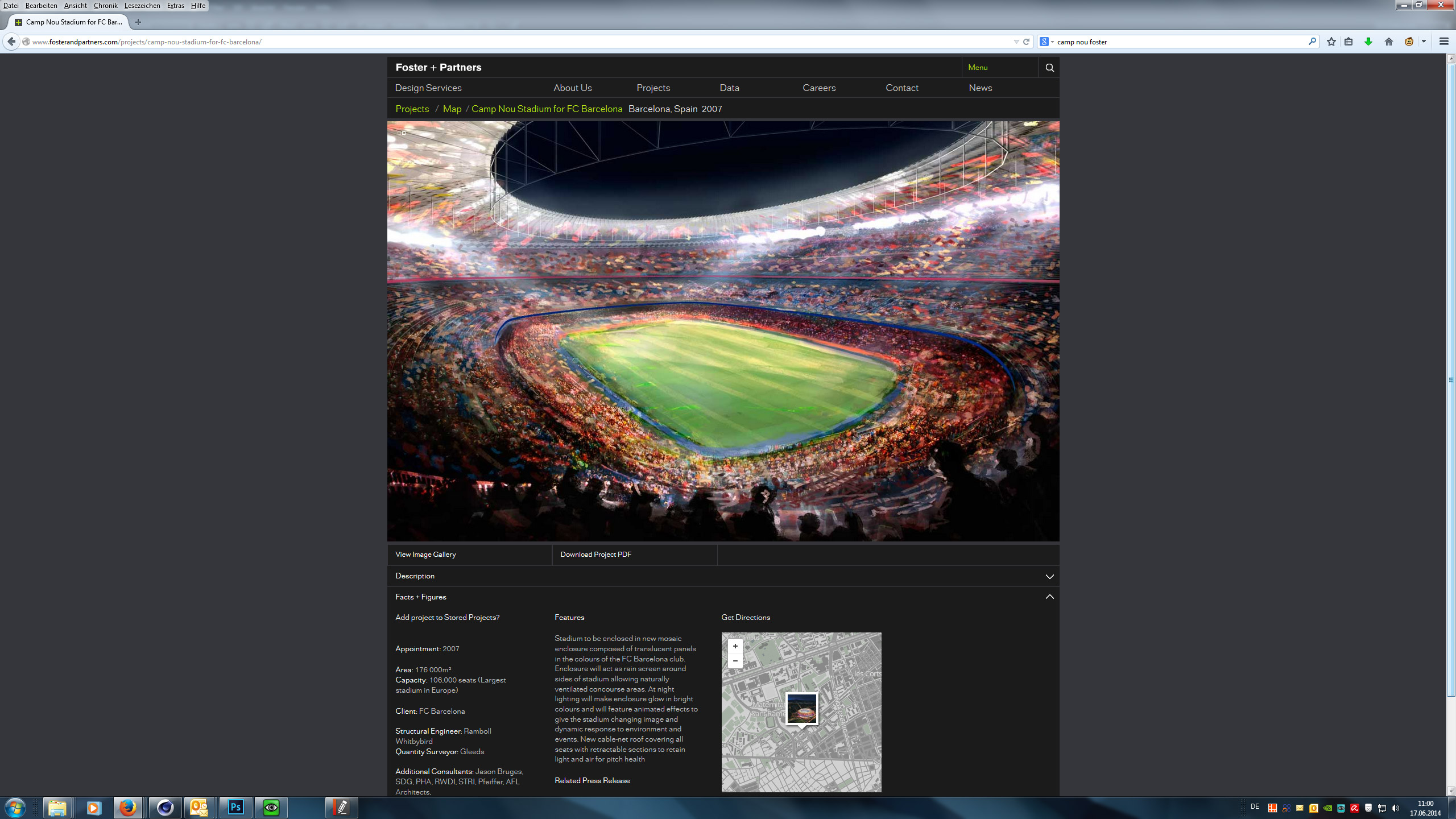
Task: Go to the browser home page icon
Action: (x=1389, y=42)
